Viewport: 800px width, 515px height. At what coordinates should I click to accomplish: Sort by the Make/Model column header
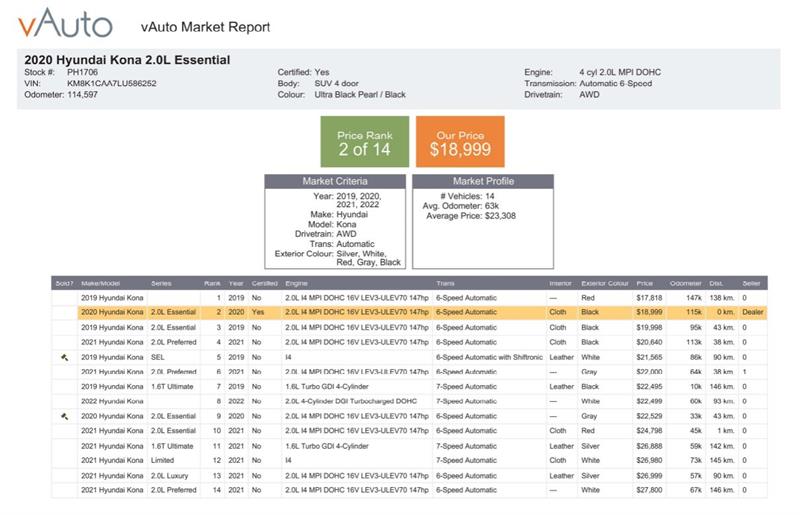pyautogui.click(x=101, y=283)
